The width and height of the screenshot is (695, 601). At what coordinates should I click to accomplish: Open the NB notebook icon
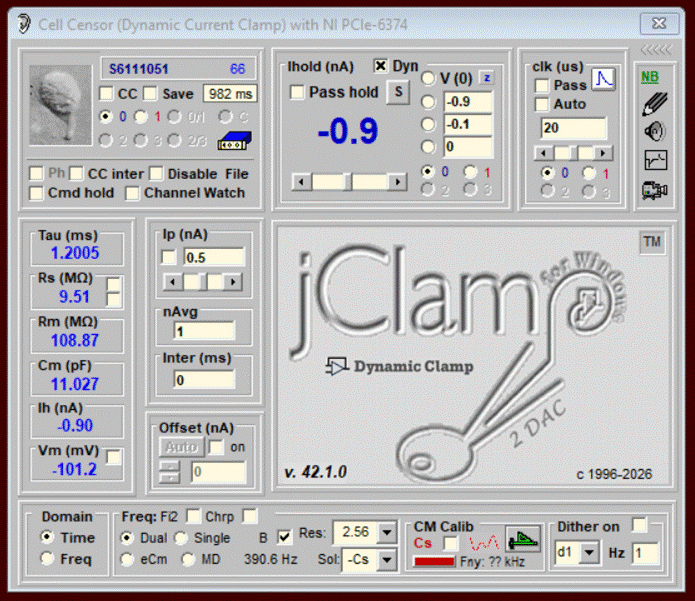tap(650, 77)
